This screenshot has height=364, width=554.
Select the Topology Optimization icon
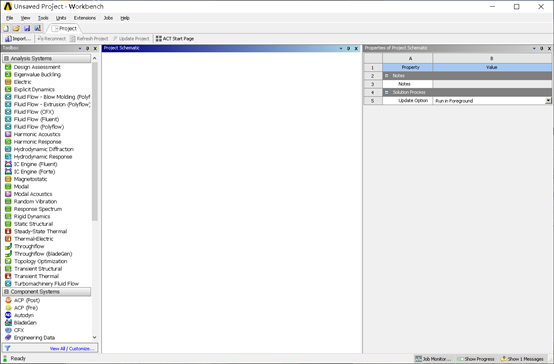(x=8, y=261)
